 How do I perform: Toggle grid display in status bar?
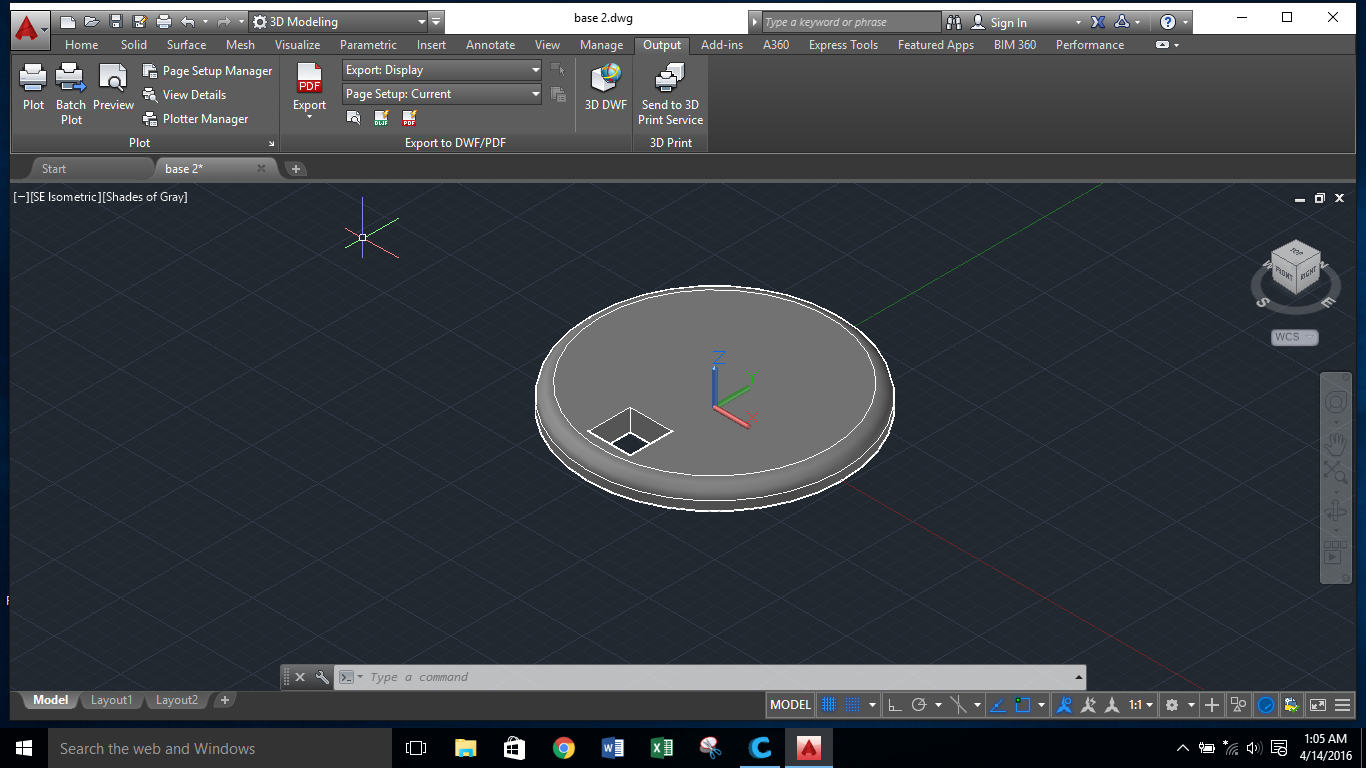(829, 705)
